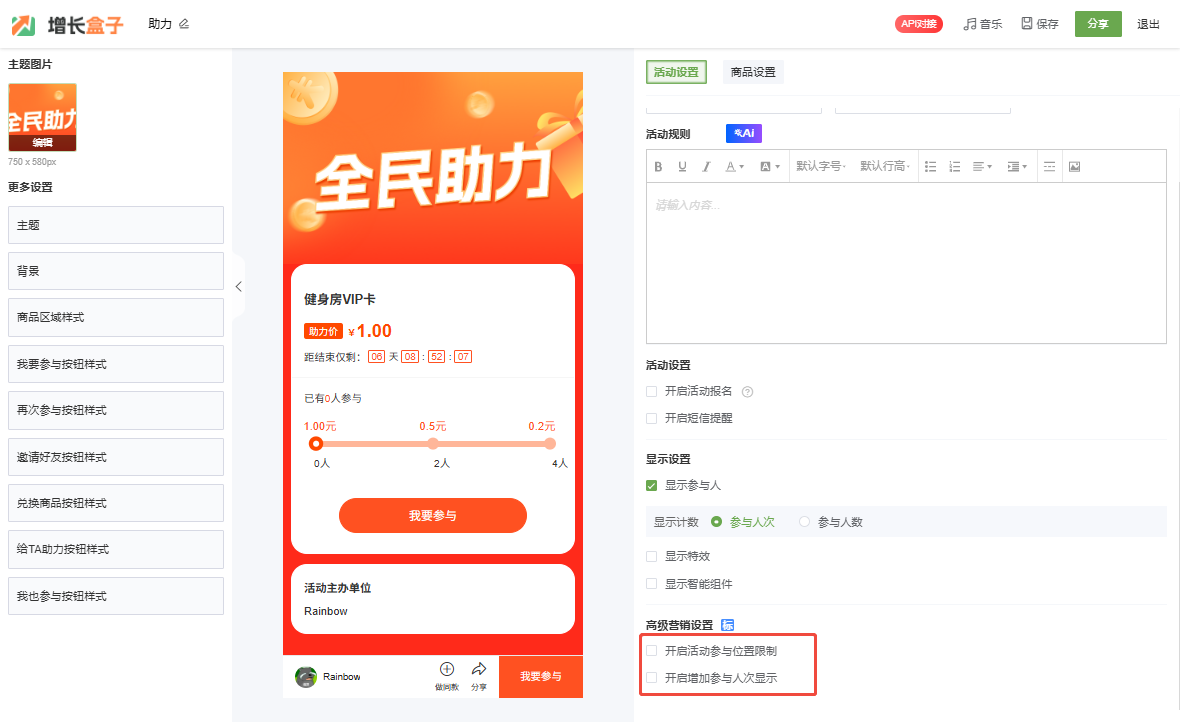
Task: Select the 参与人数 radio option
Action: click(804, 522)
